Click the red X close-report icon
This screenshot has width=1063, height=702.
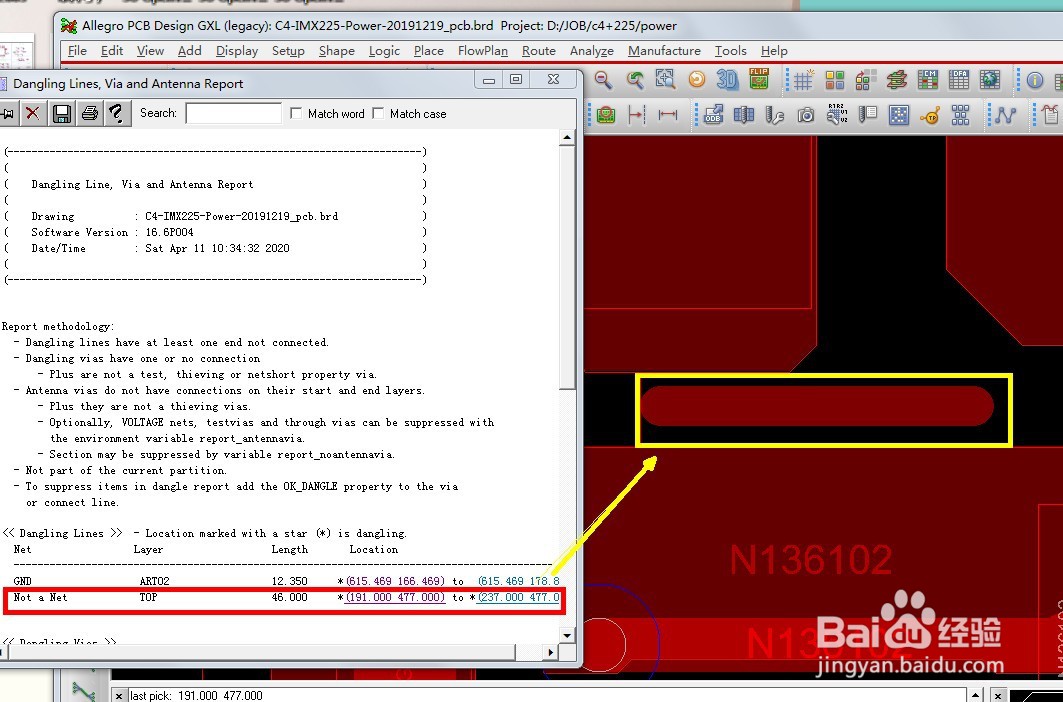[x=32, y=113]
